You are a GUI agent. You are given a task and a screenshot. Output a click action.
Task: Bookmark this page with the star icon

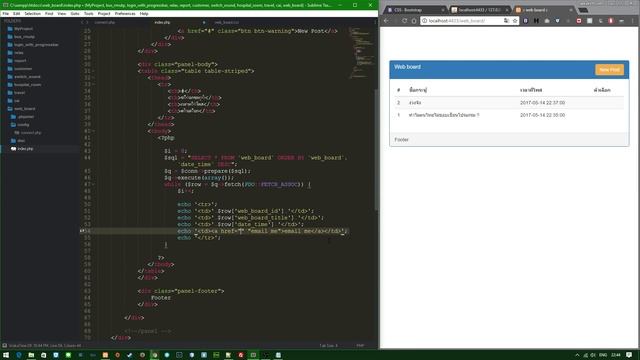[x=515, y=20]
